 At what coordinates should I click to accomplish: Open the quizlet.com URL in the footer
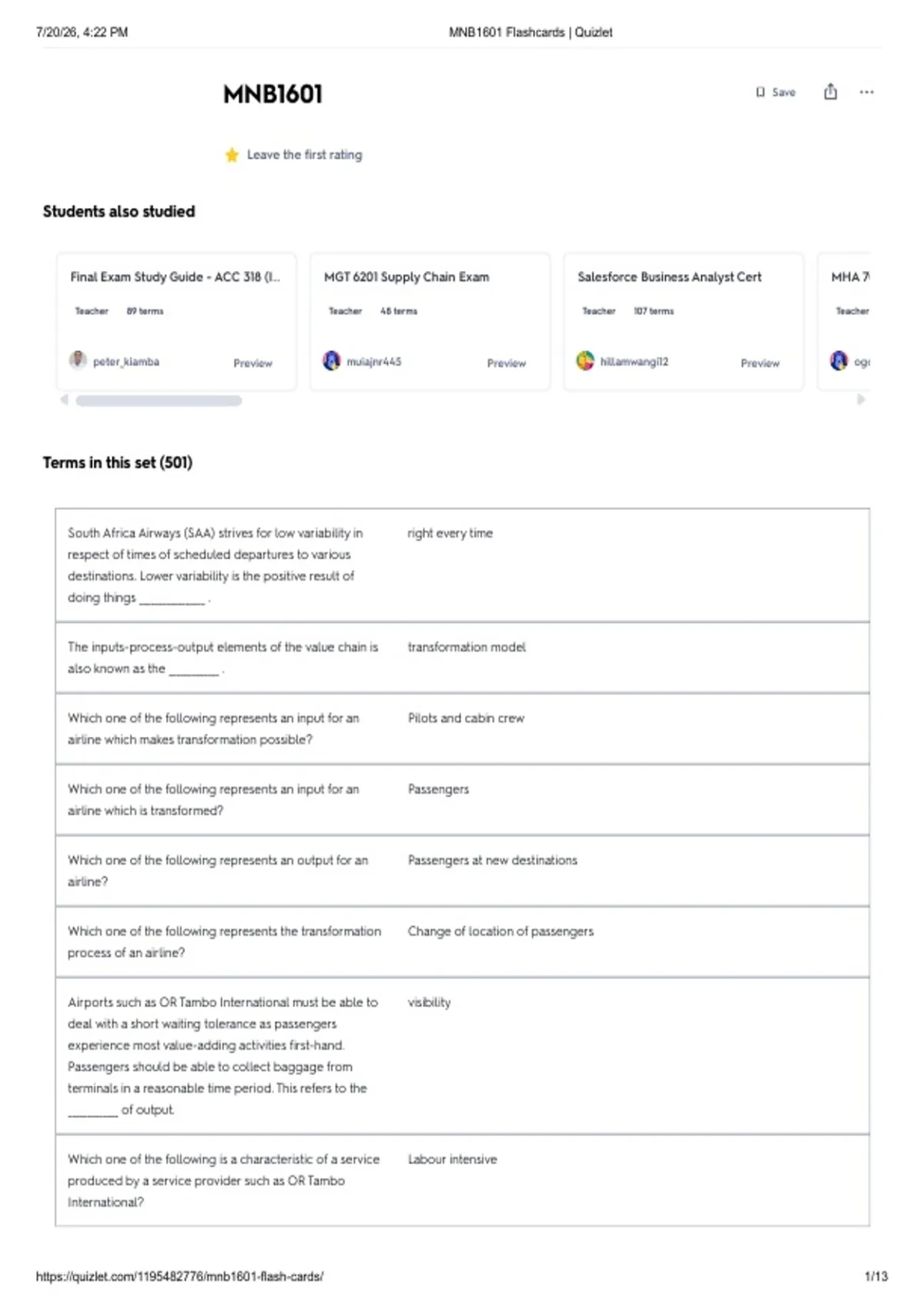click(179, 1276)
